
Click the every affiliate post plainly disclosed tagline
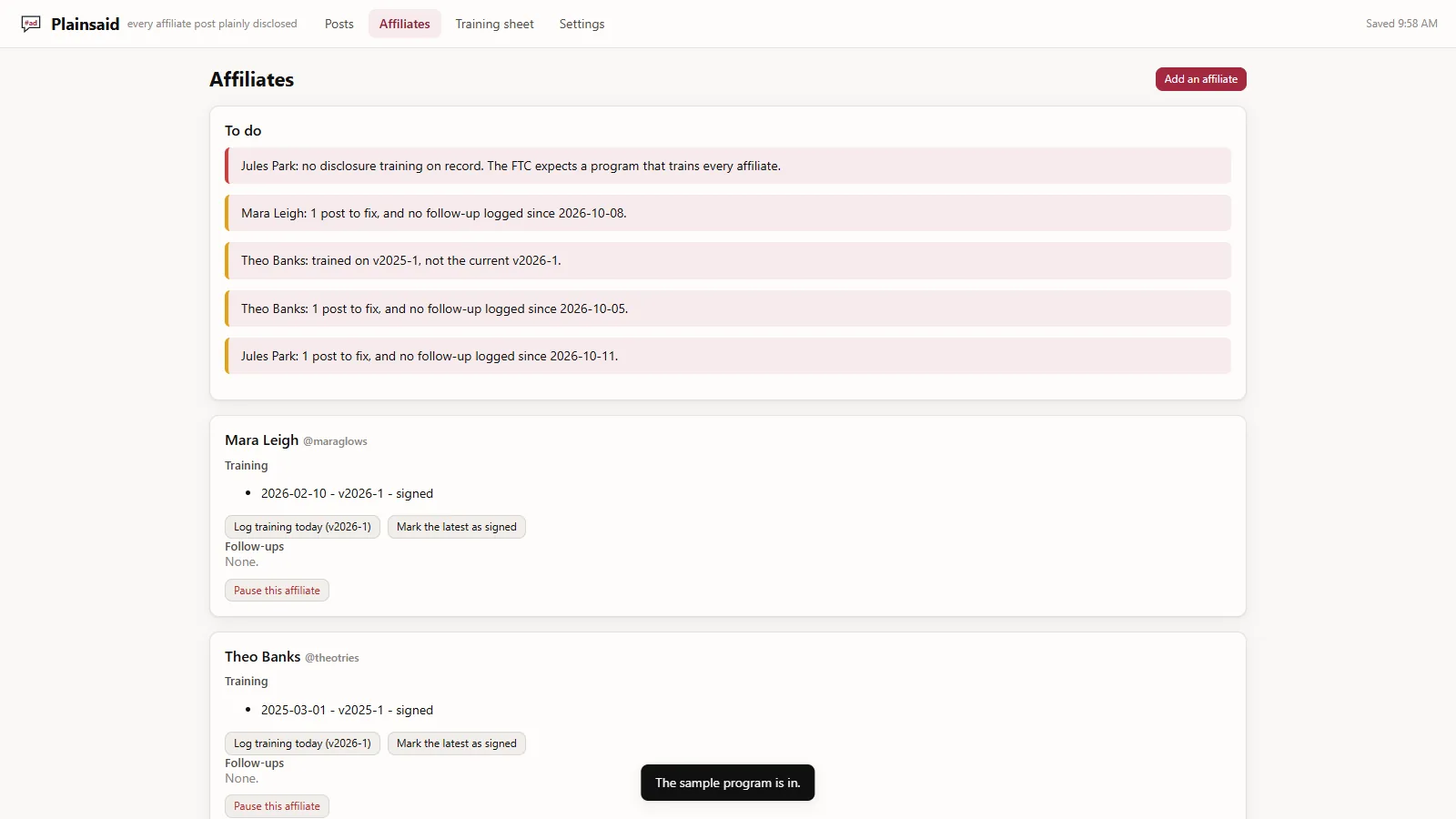click(x=212, y=24)
